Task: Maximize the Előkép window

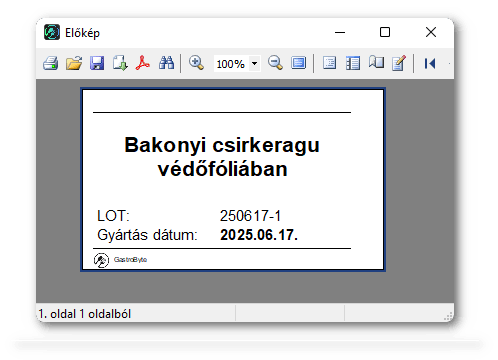Action: click(385, 32)
